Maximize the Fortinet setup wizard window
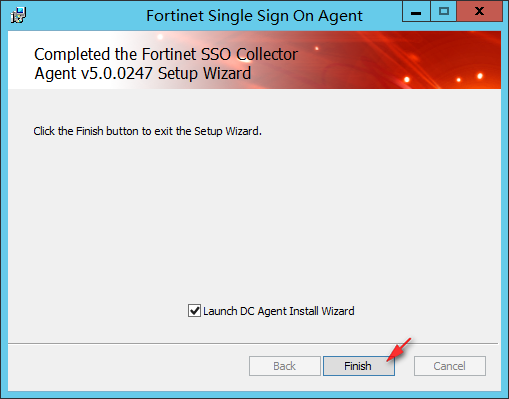The height and width of the screenshot is (399, 509). [x=444, y=11]
